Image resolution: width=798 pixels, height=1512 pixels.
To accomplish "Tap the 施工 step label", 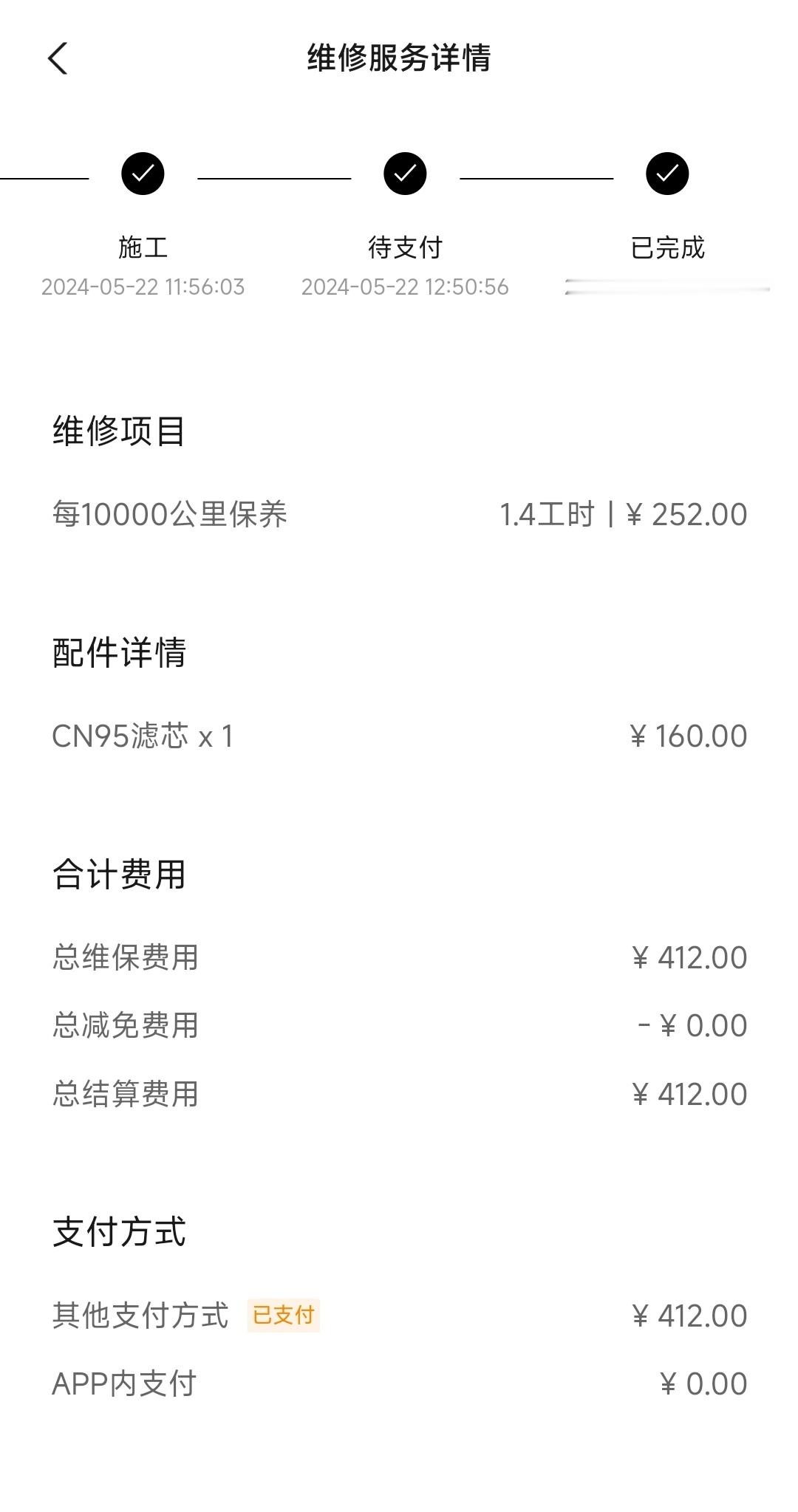I will (143, 247).
